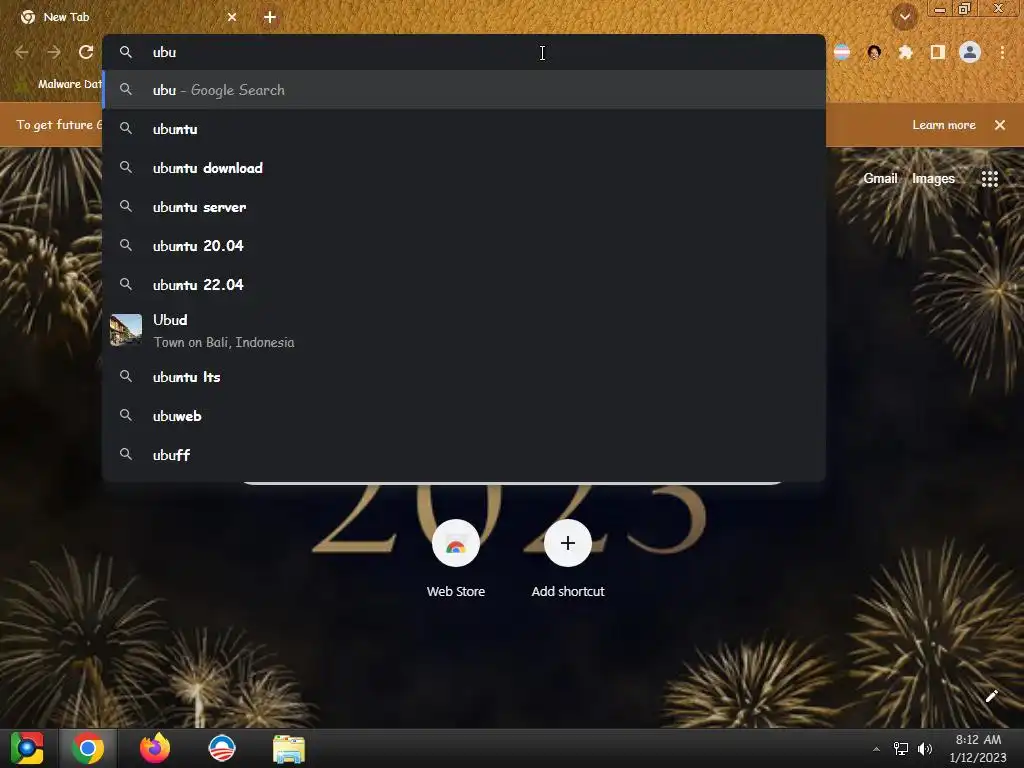
Task: Show hidden system tray icons
Action: (876, 749)
